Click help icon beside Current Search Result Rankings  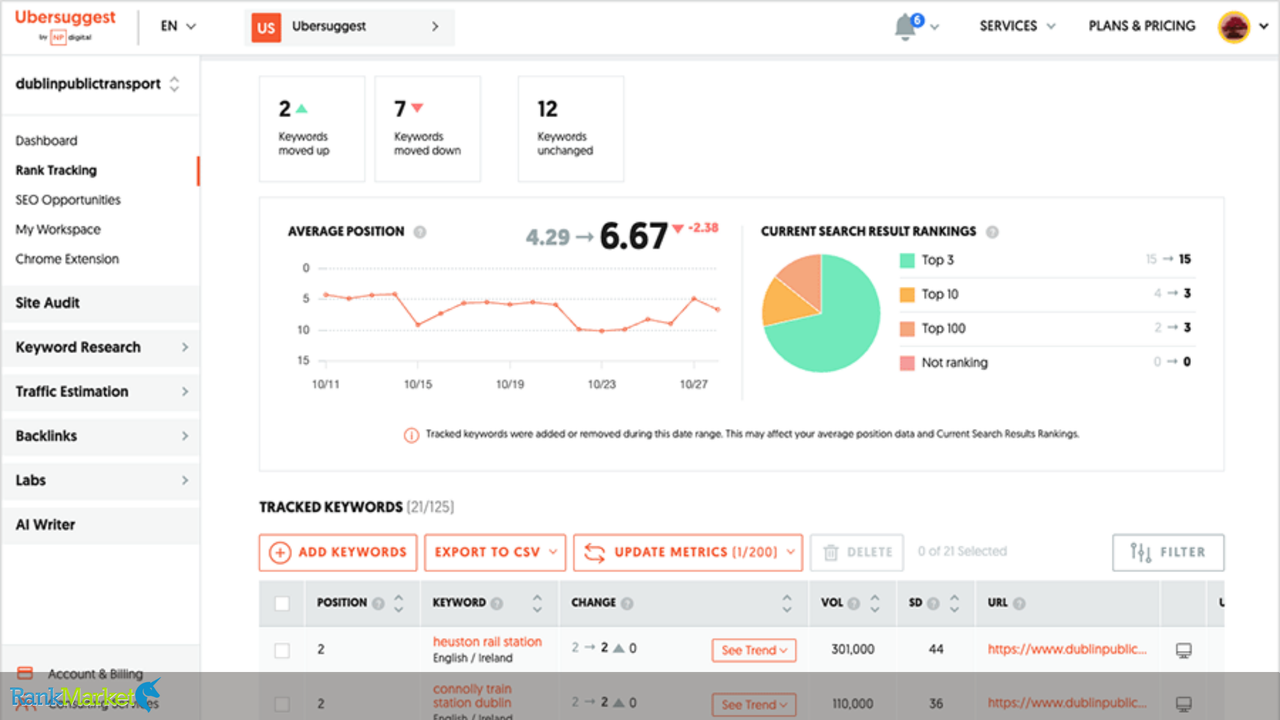[x=992, y=232]
